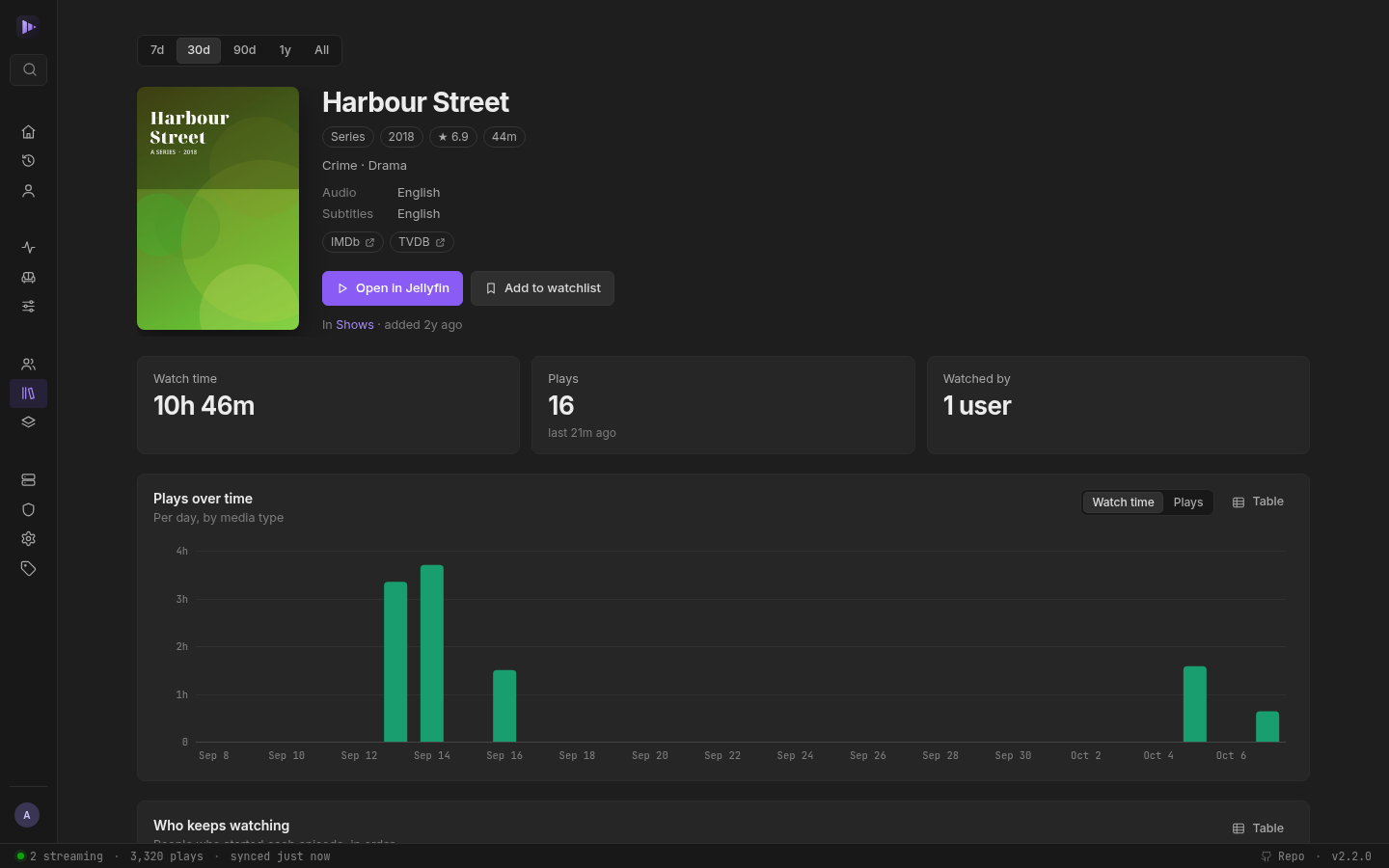Open the sliders icon in the sidebar
1389x868 pixels.
[x=29, y=307]
